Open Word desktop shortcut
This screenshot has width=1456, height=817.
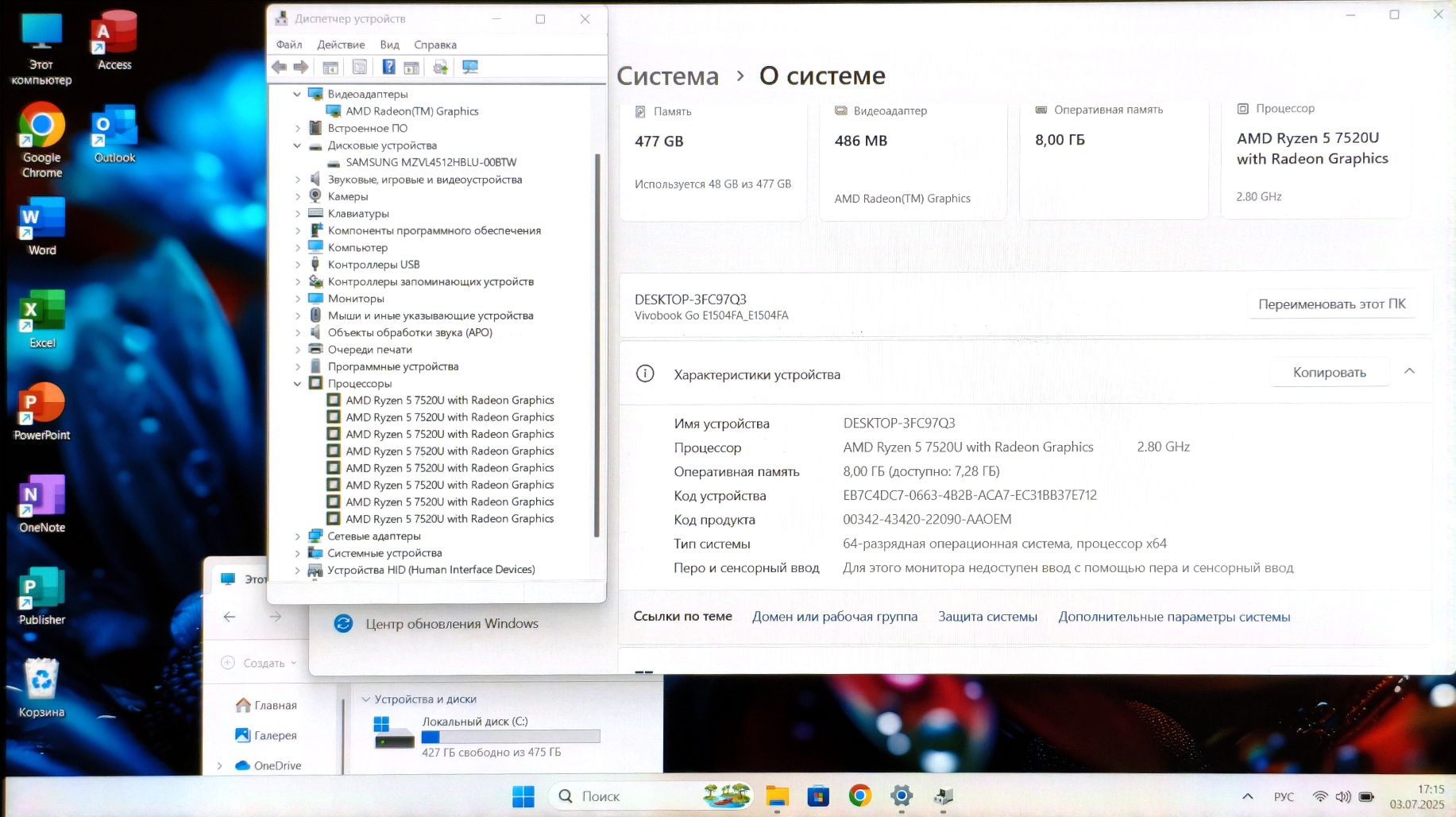tap(42, 227)
